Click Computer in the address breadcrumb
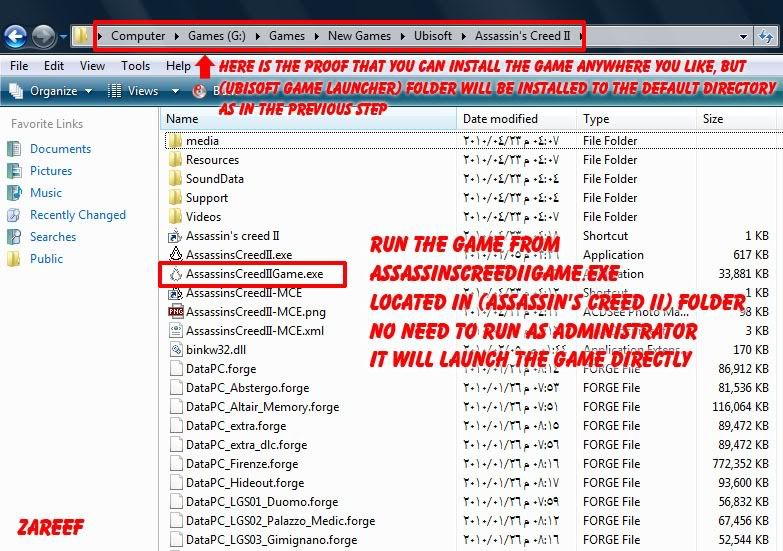783x551 pixels. pos(138,36)
